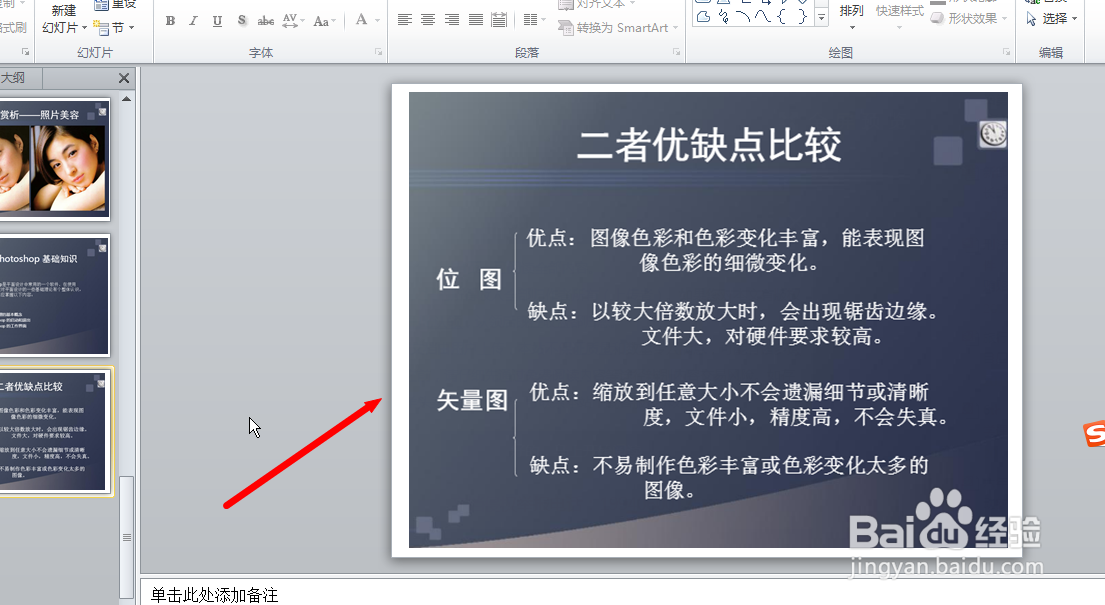Open the Drawing group dialog launcher

(x=1006, y=52)
